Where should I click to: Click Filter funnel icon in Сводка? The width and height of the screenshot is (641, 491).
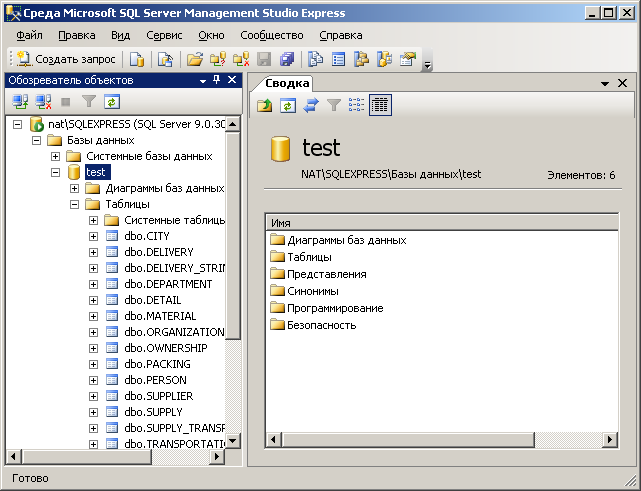click(334, 105)
